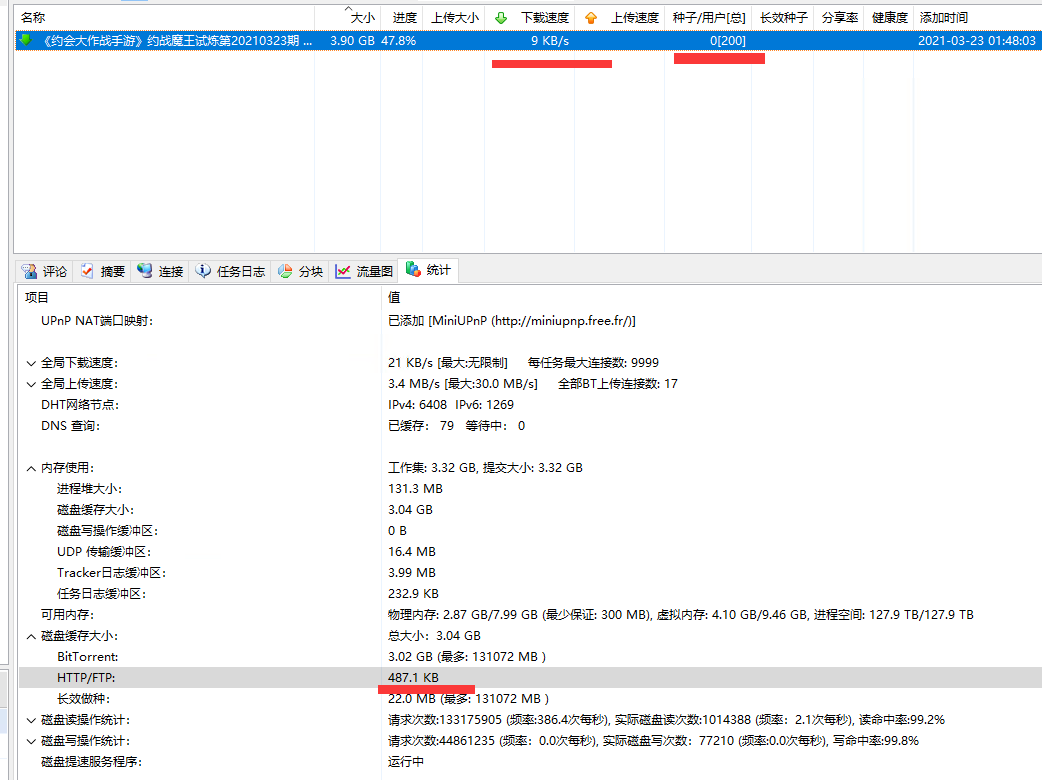The width and height of the screenshot is (1042, 780).
Task: Click the 流量图 tab's graph icon
Action: pos(343,271)
